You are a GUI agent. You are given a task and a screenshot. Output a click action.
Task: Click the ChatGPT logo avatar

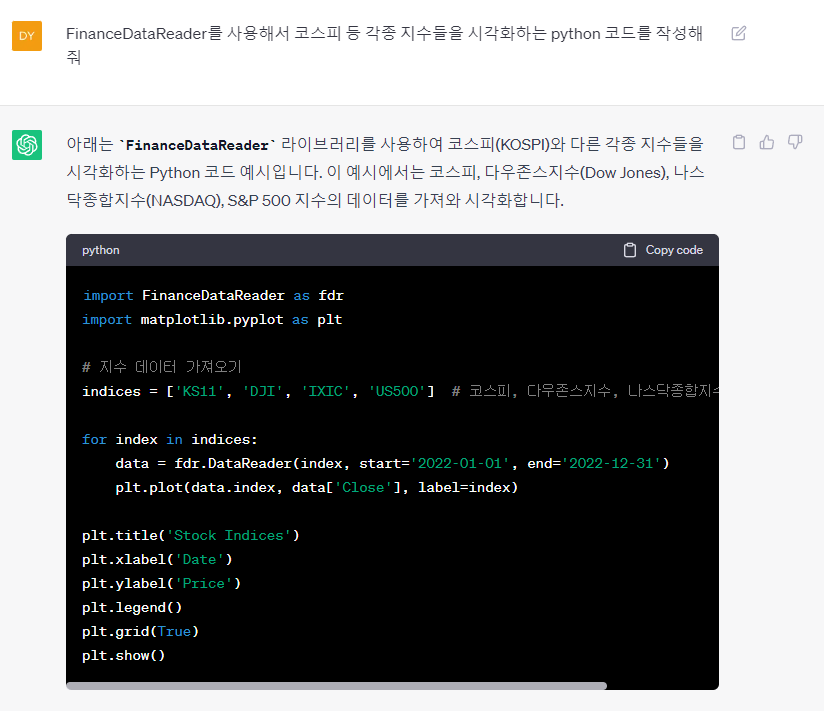tap(27, 145)
